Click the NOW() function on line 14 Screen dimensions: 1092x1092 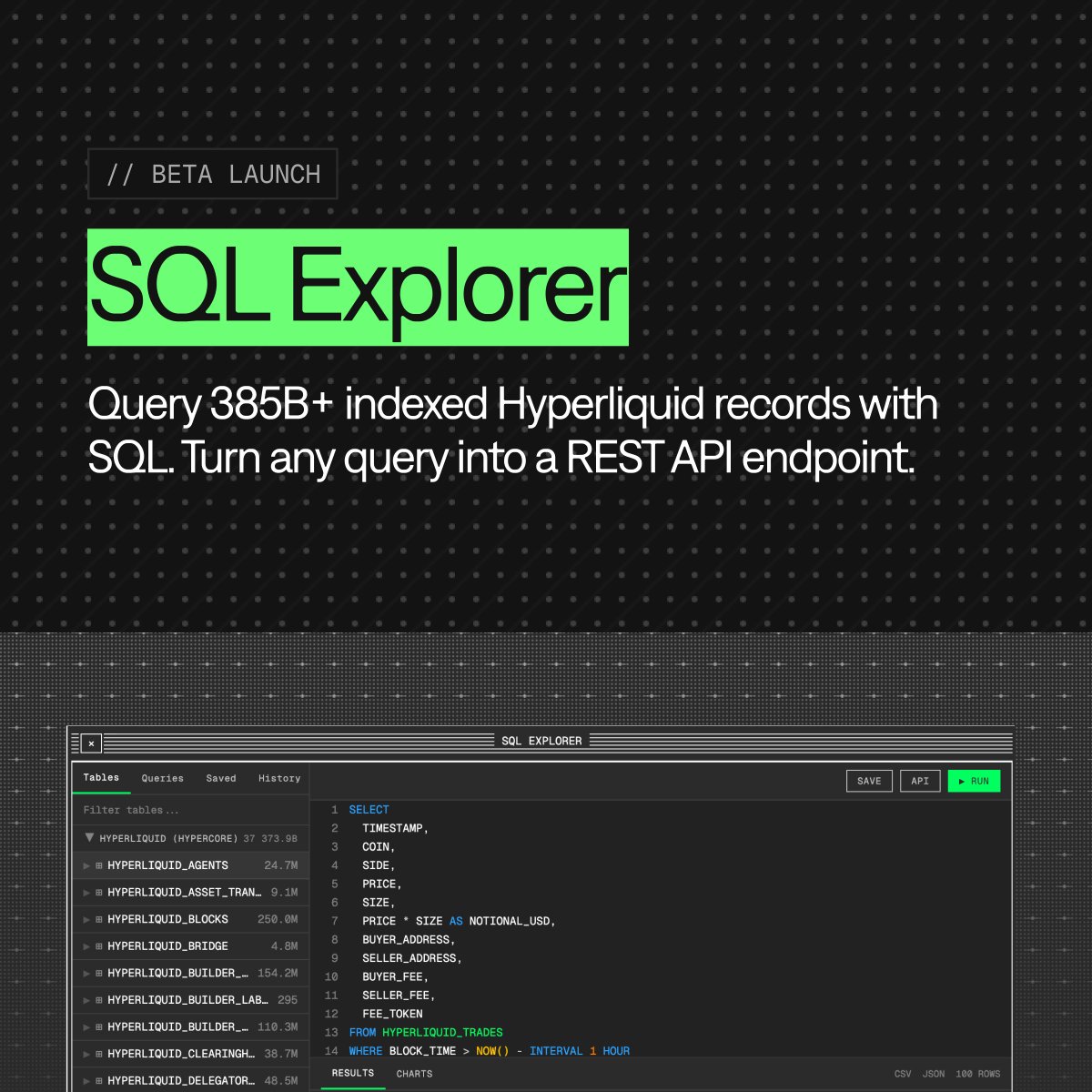click(492, 1051)
